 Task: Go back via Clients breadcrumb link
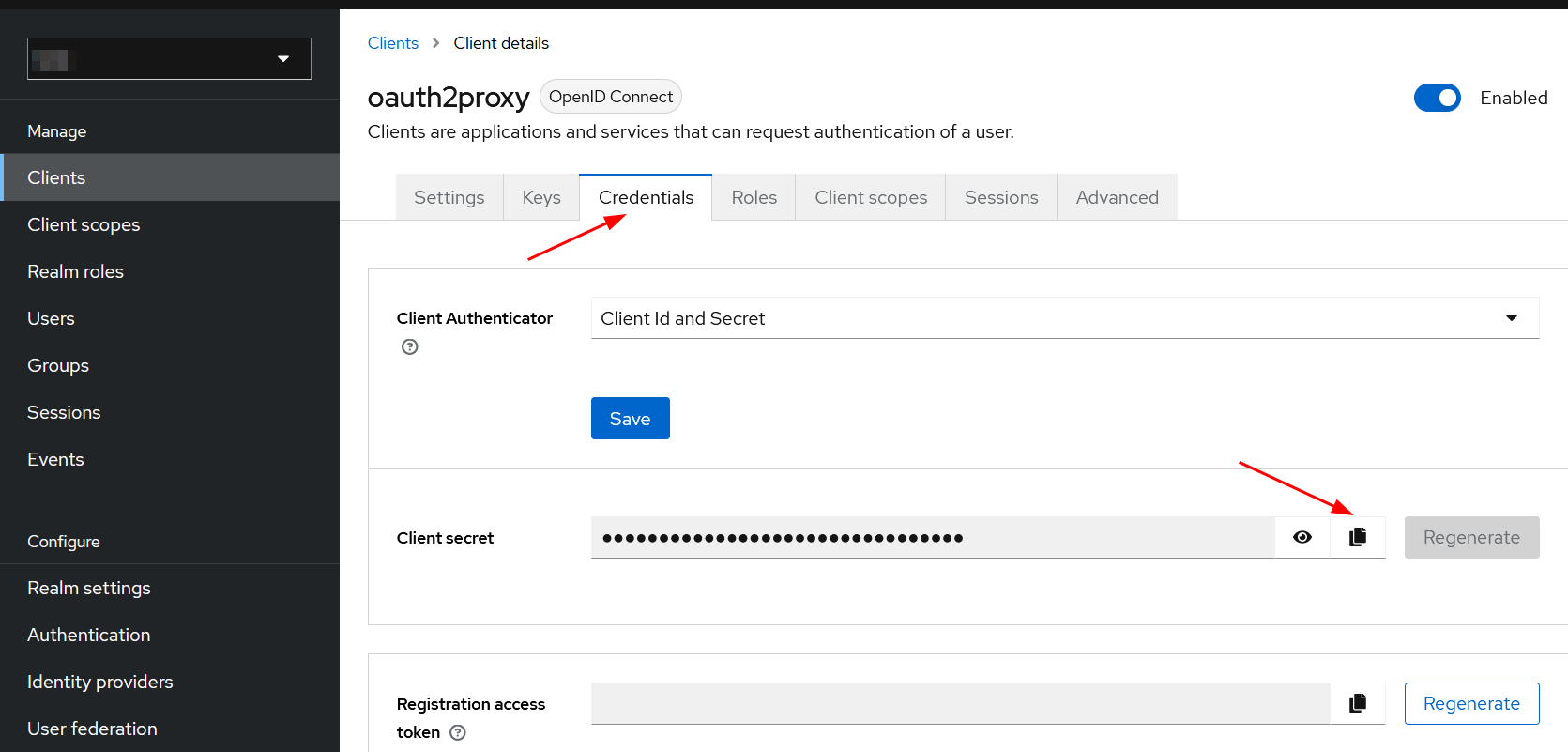point(393,43)
